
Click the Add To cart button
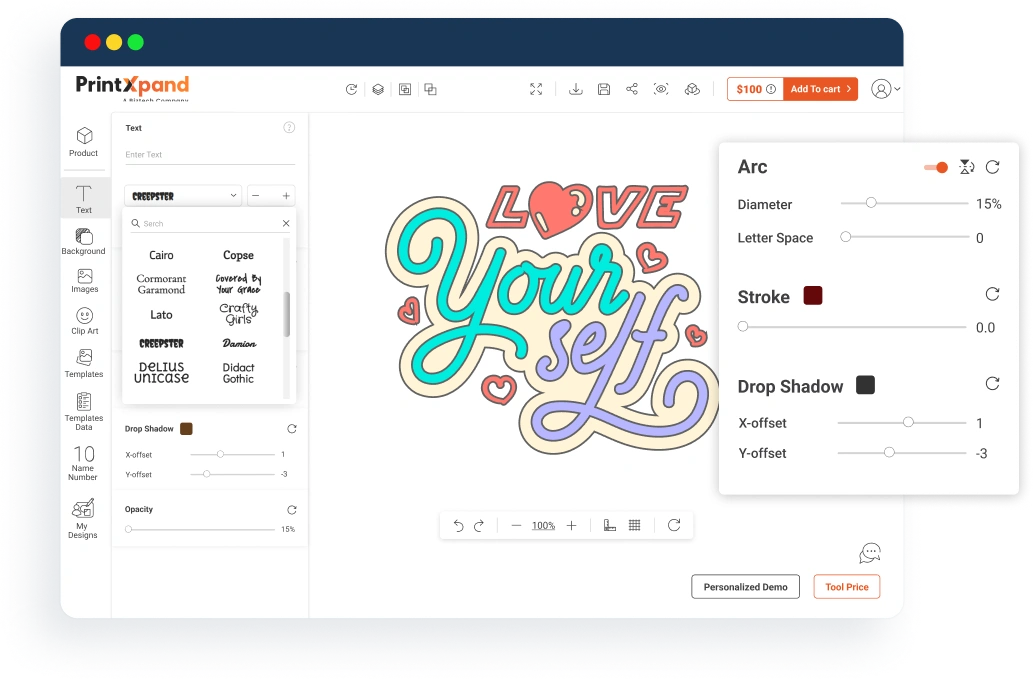point(820,89)
